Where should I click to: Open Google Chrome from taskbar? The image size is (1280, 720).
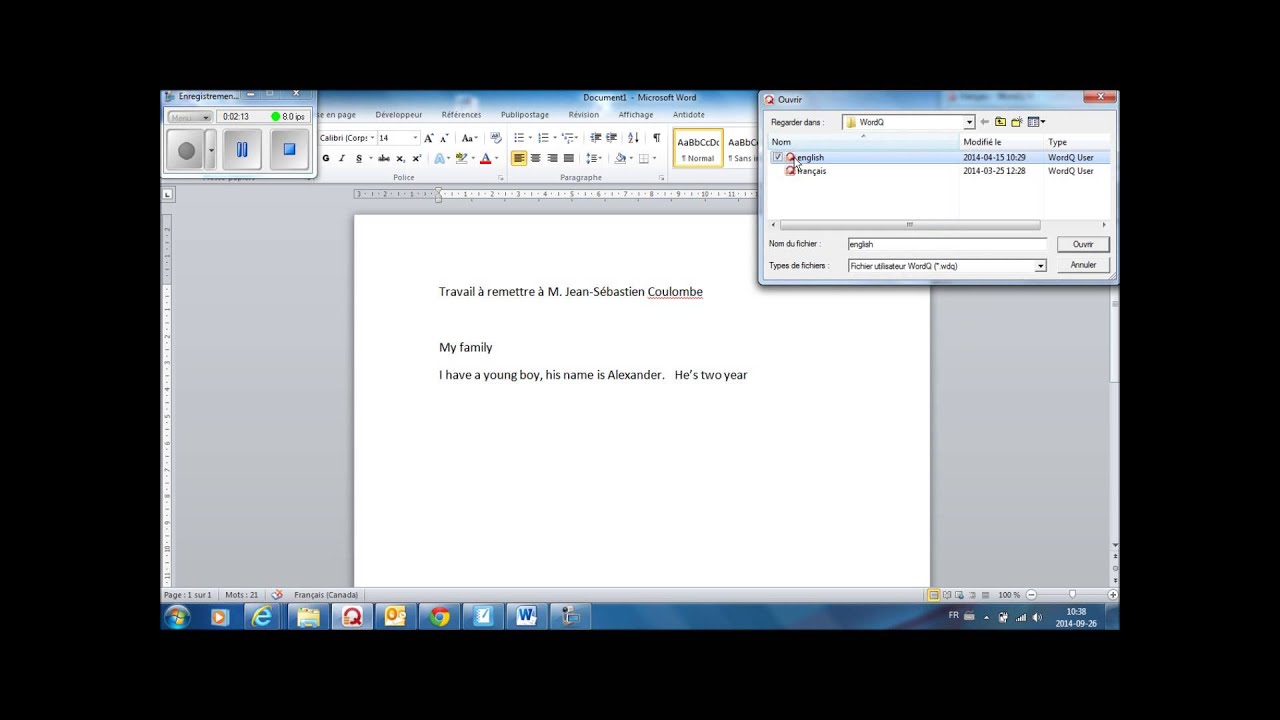click(x=439, y=617)
